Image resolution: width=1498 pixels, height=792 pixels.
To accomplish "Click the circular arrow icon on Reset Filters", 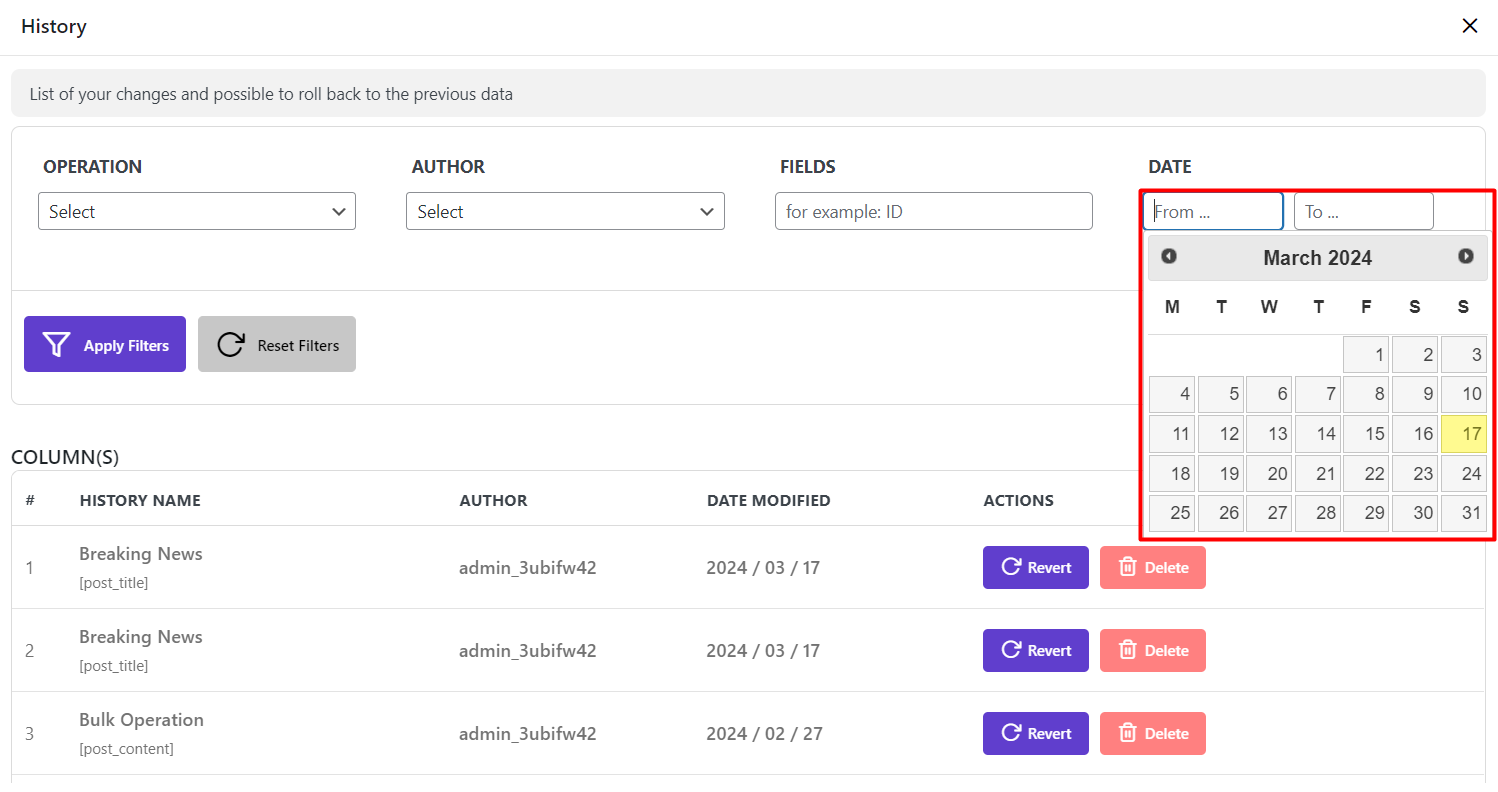I will [231, 345].
